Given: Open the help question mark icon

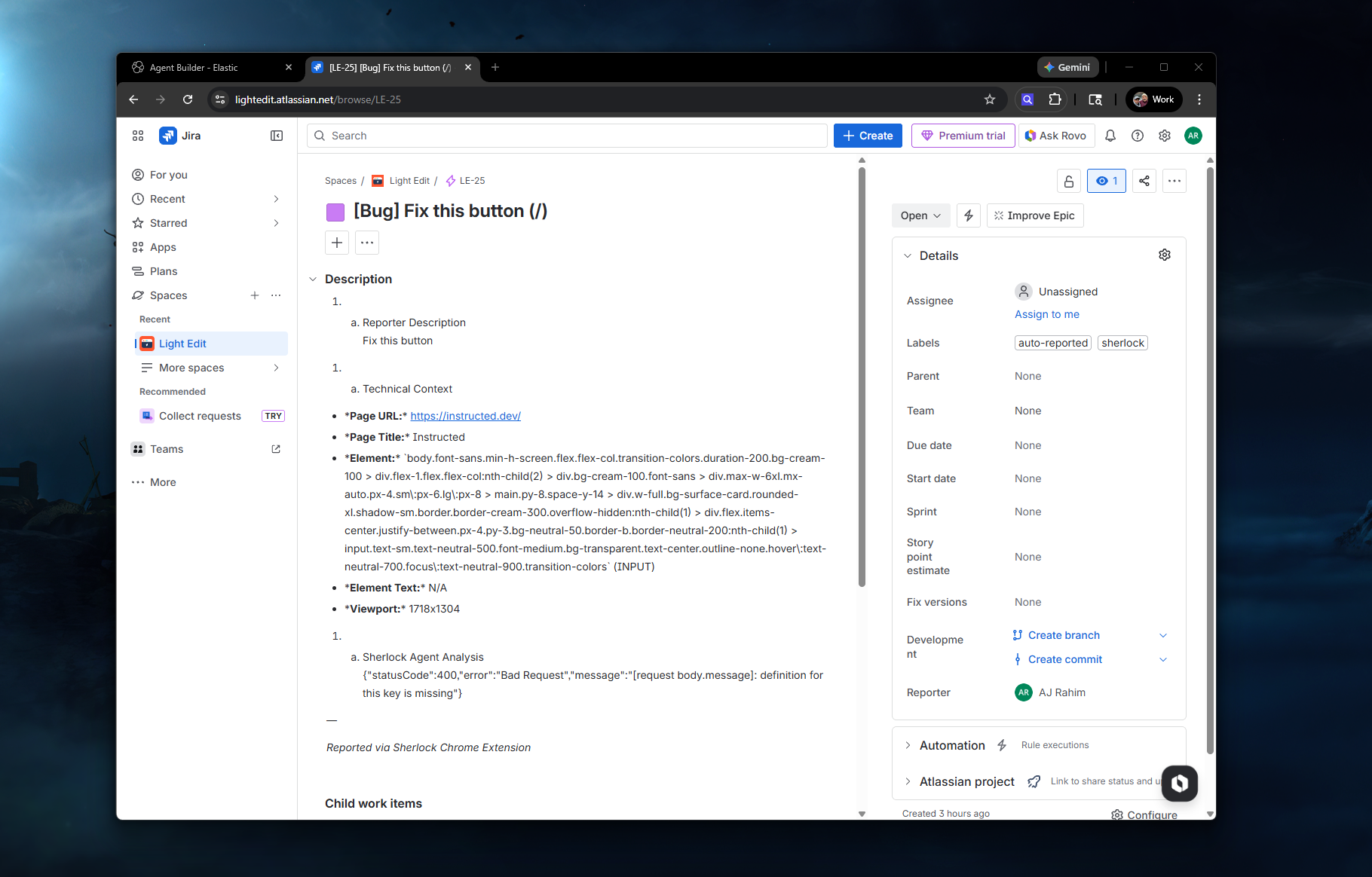Looking at the screenshot, I should 1138,136.
